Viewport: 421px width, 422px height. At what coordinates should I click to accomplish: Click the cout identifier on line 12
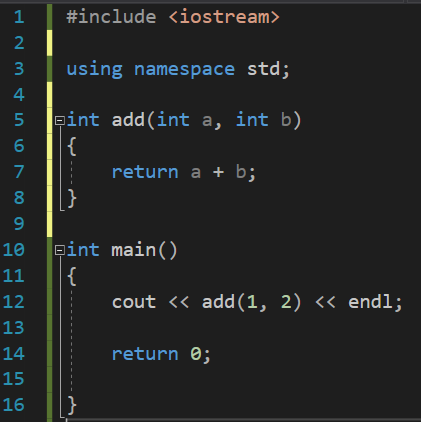pyautogui.click(x=134, y=302)
